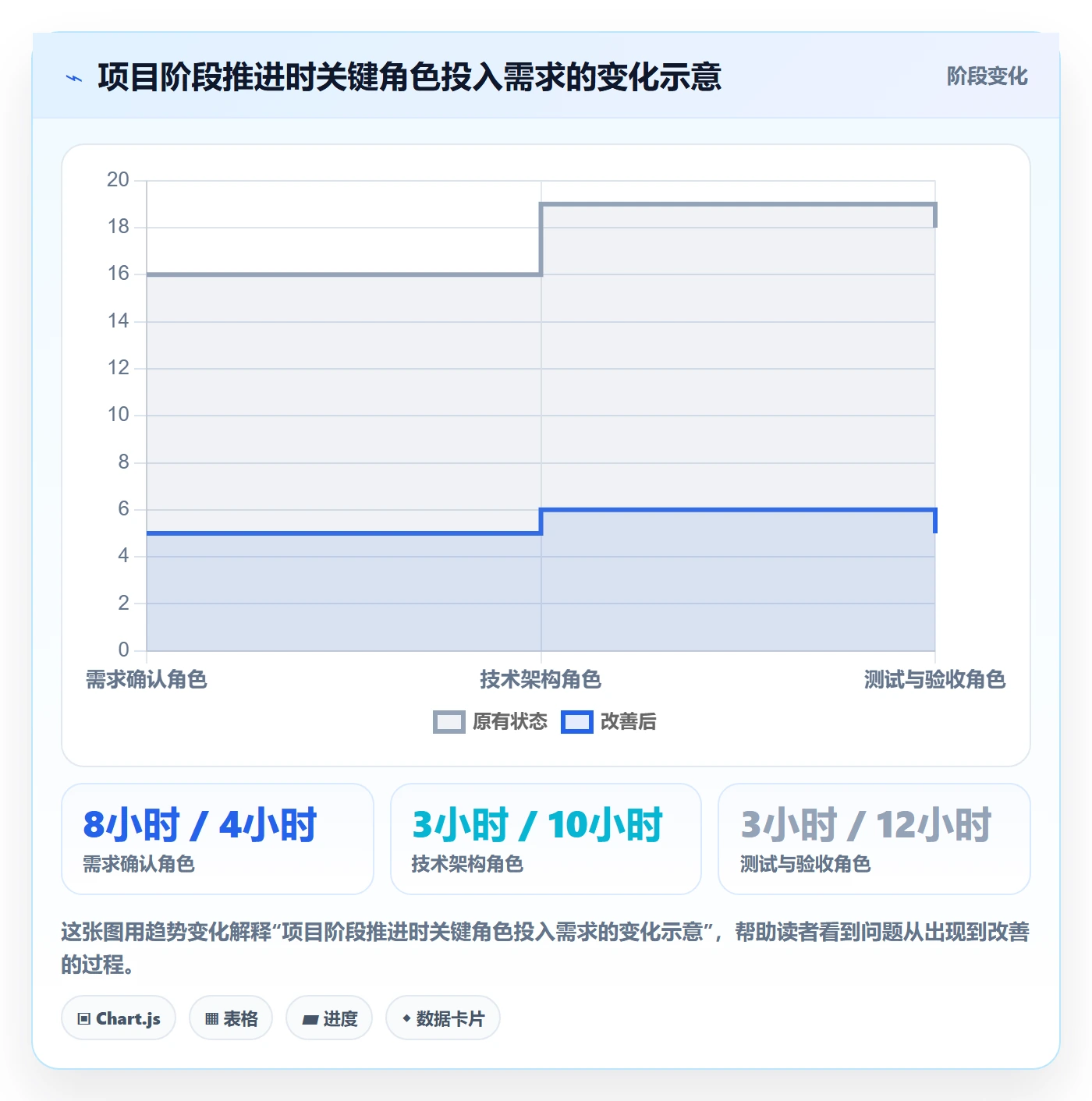The width and height of the screenshot is (1092, 1101).
Task: Click the y-axis value 16
Action: [118, 274]
